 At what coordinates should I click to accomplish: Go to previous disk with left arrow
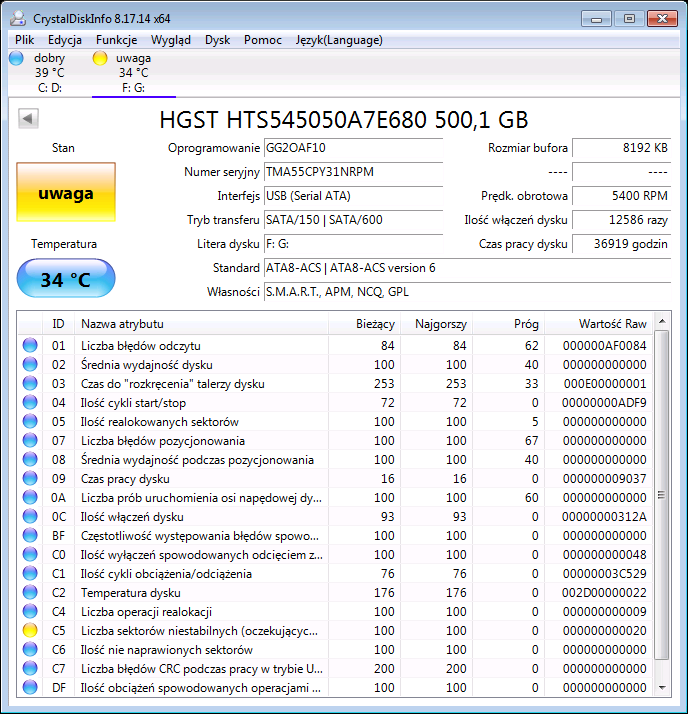pyautogui.click(x=28, y=119)
